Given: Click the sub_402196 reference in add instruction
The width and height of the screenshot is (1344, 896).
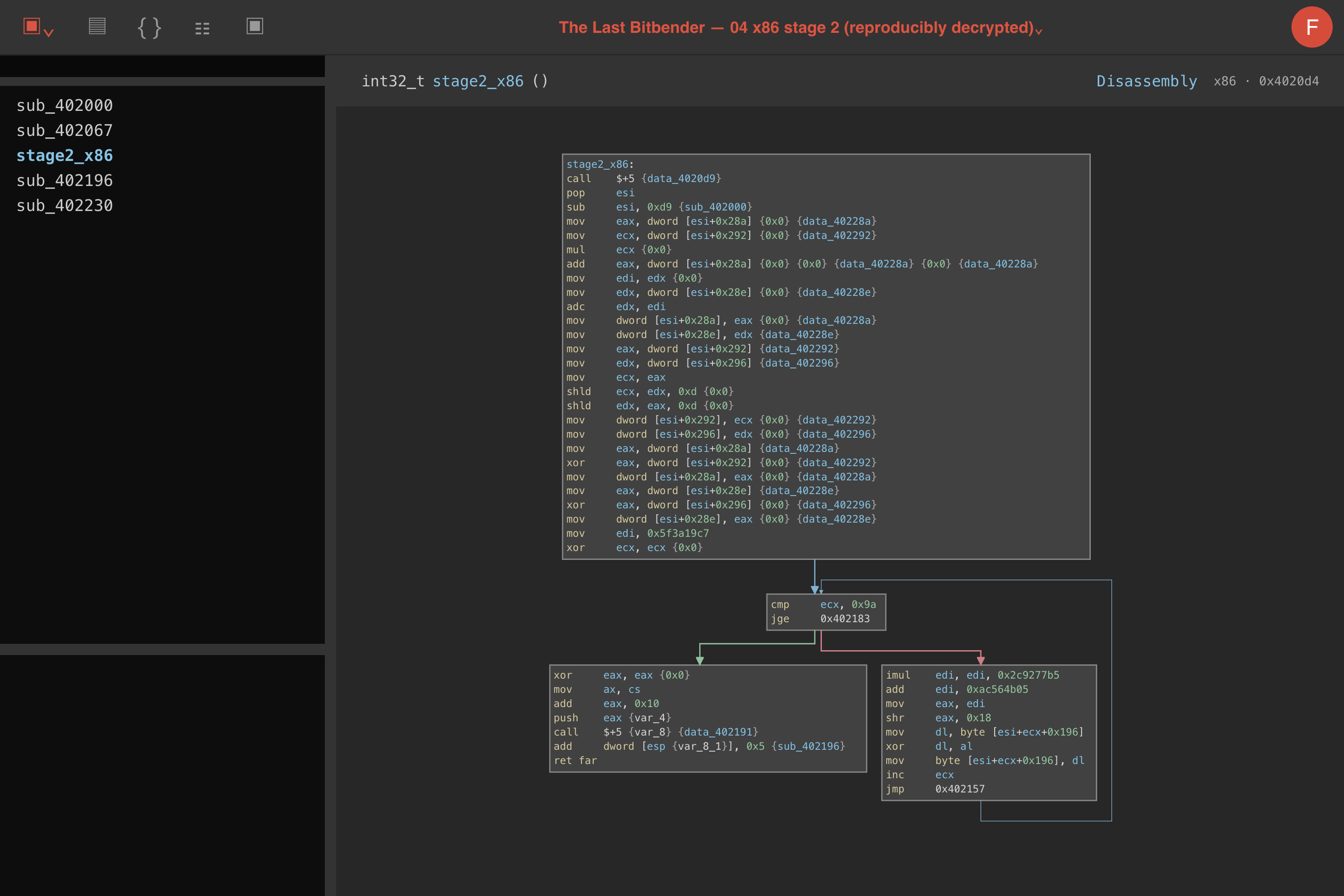Looking at the screenshot, I should (808, 746).
